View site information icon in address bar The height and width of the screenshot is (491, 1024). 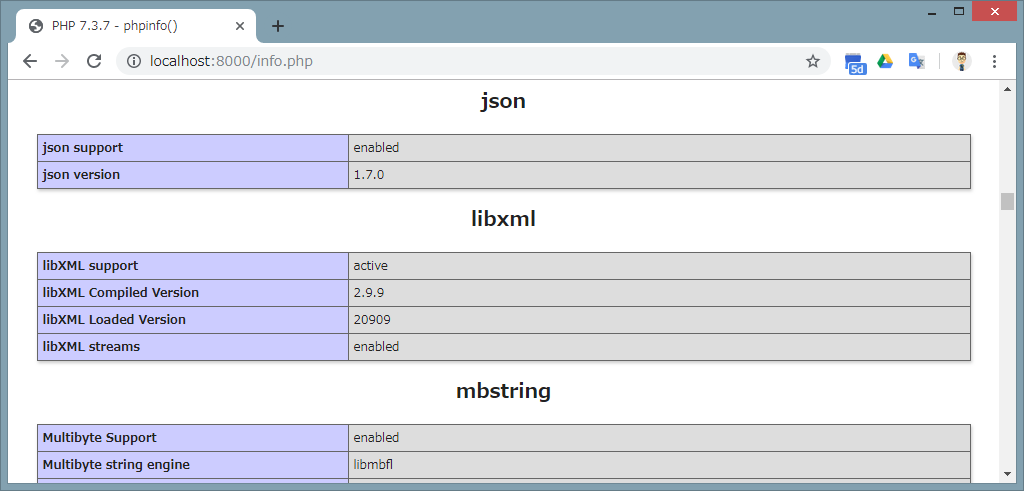tap(134, 61)
